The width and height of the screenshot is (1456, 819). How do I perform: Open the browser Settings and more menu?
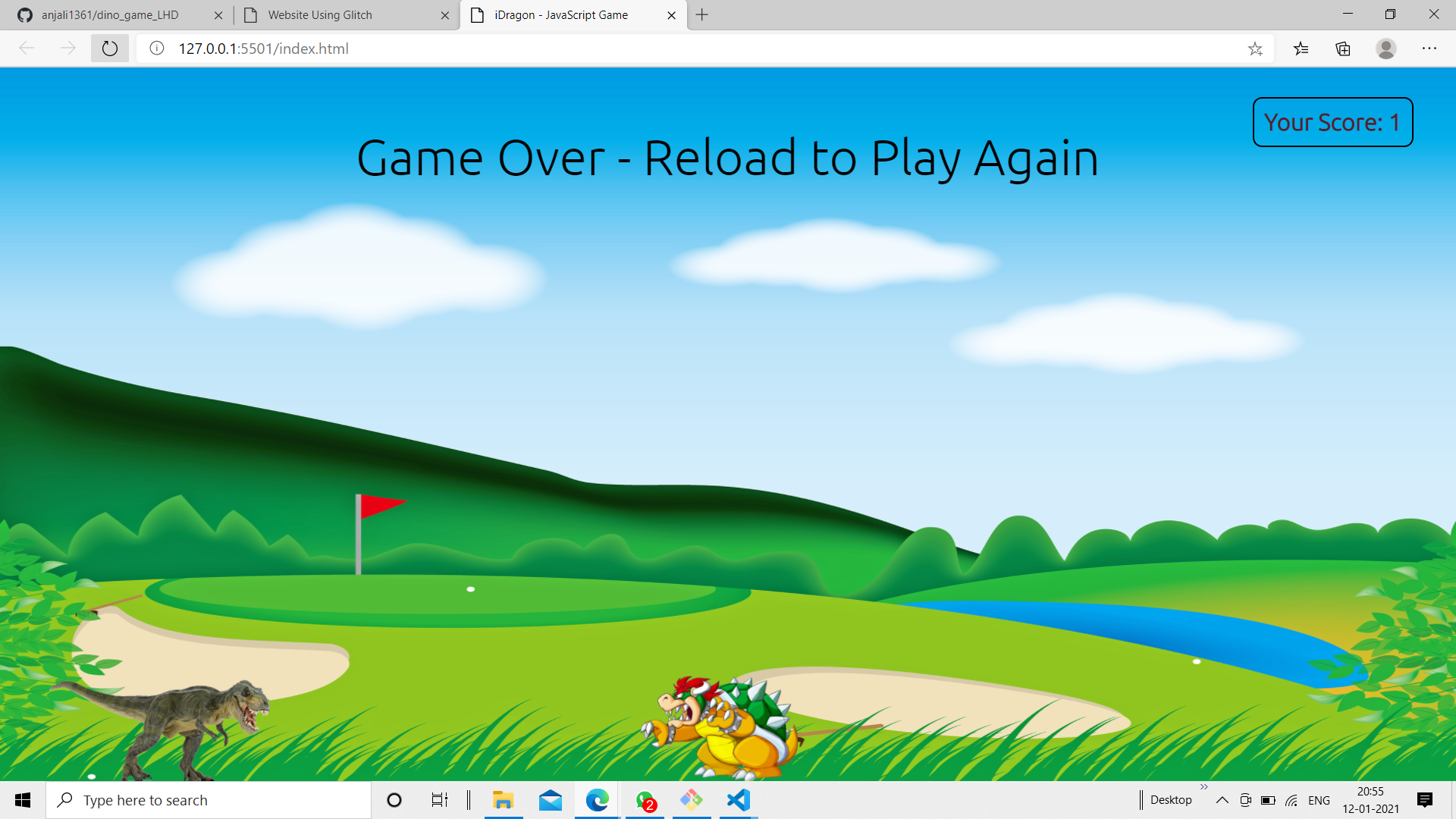pyautogui.click(x=1429, y=49)
